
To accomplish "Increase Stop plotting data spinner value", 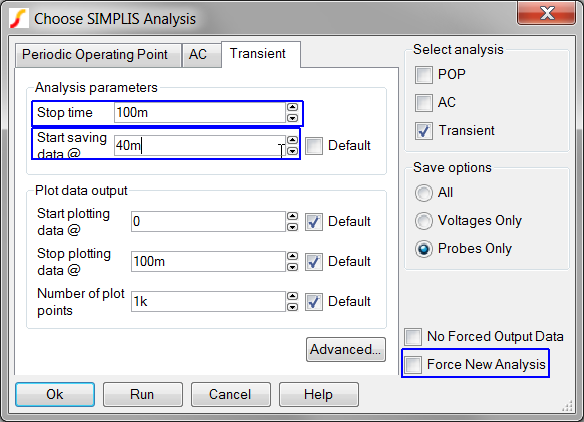I will pos(292,256).
